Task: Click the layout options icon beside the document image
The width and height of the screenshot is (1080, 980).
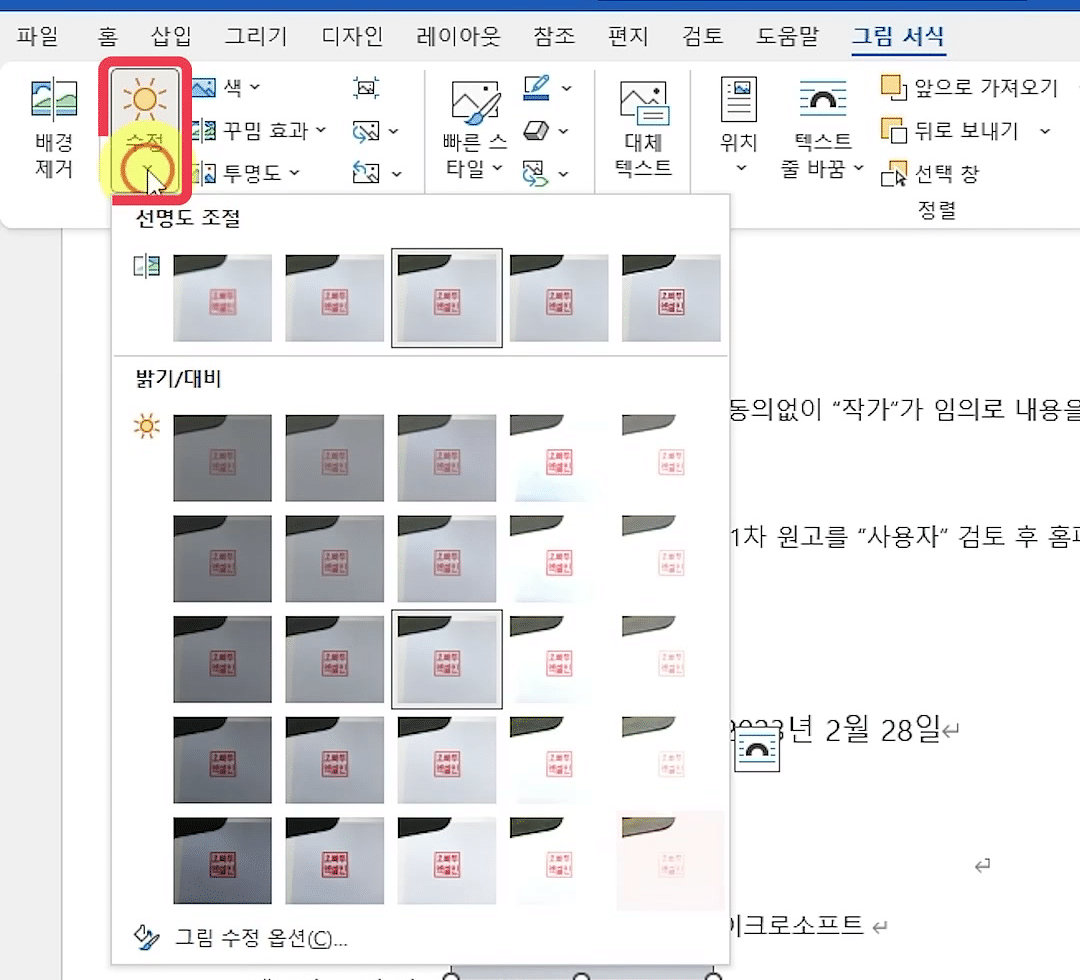Action: coord(757,751)
